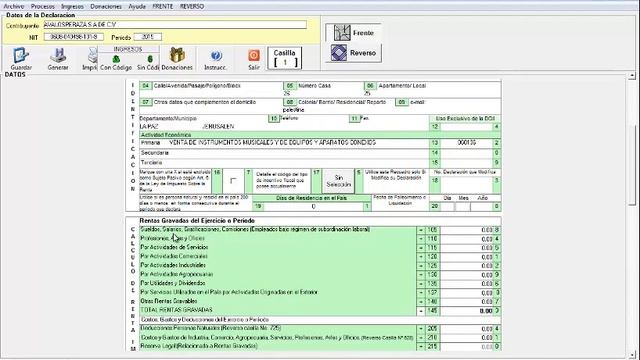Switch to the Frente form side
This screenshot has width=640, height=360.
tap(353, 33)
